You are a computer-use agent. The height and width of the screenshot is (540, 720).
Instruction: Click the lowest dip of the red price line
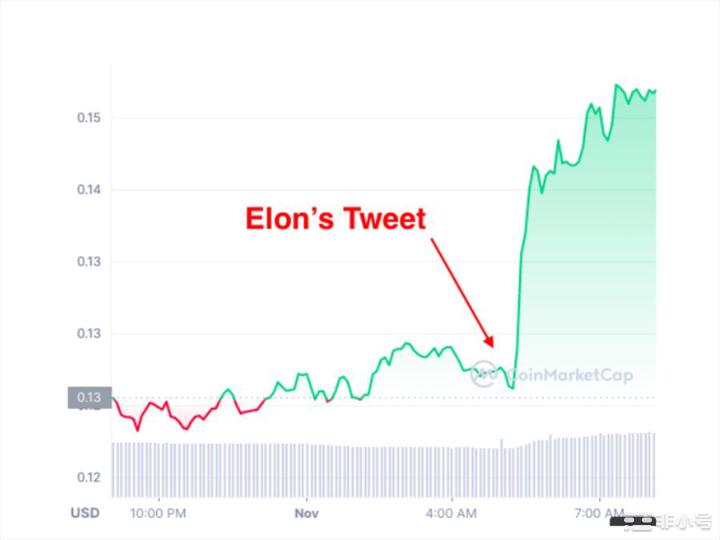tap(138, 430)
